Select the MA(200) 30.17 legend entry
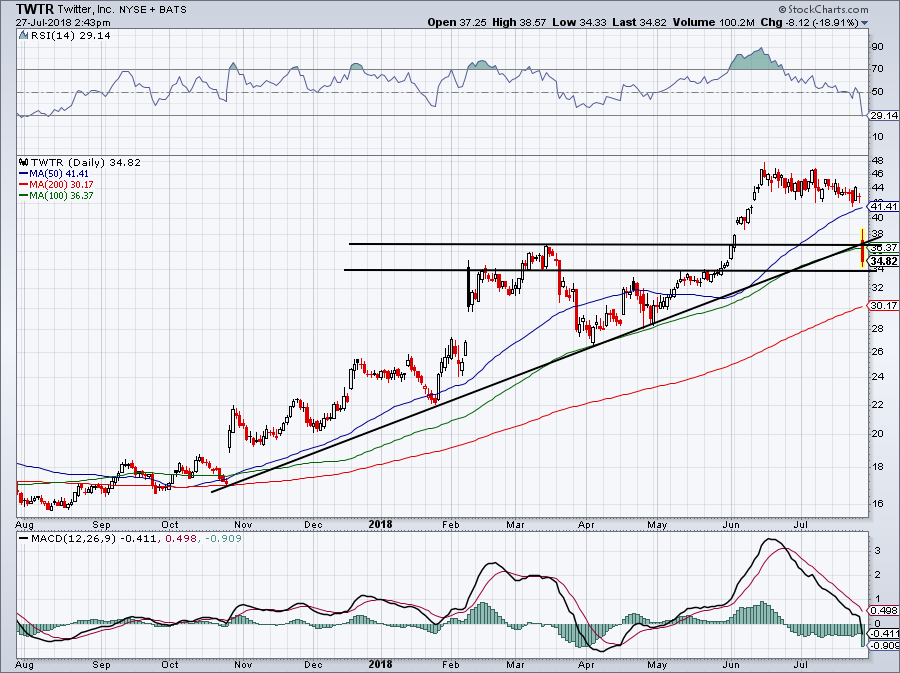This screenshot has width=900, height=673. coord(56,185)
